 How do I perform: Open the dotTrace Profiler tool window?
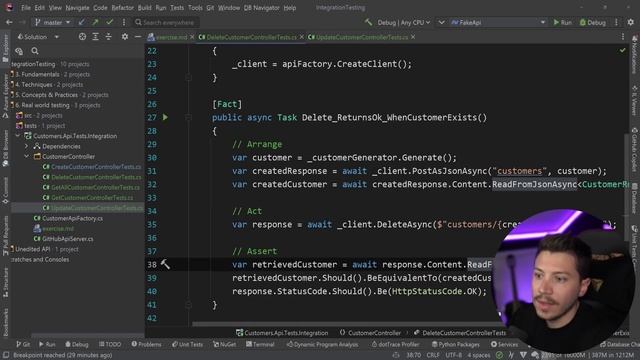[395, 344]
